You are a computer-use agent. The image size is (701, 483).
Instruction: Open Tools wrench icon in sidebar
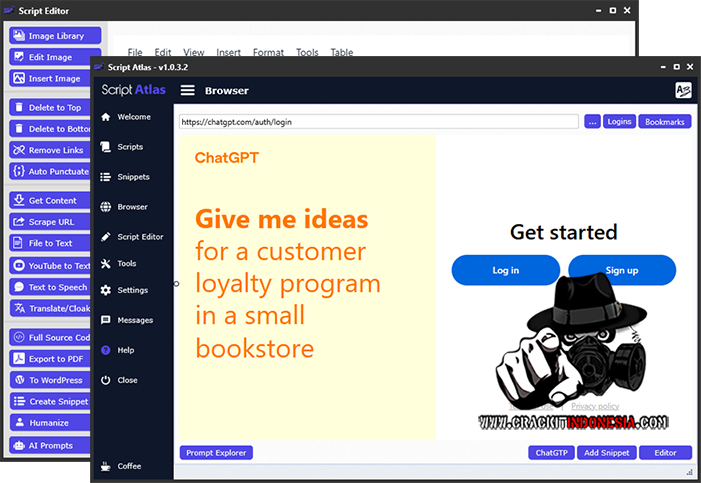(106, 264)
